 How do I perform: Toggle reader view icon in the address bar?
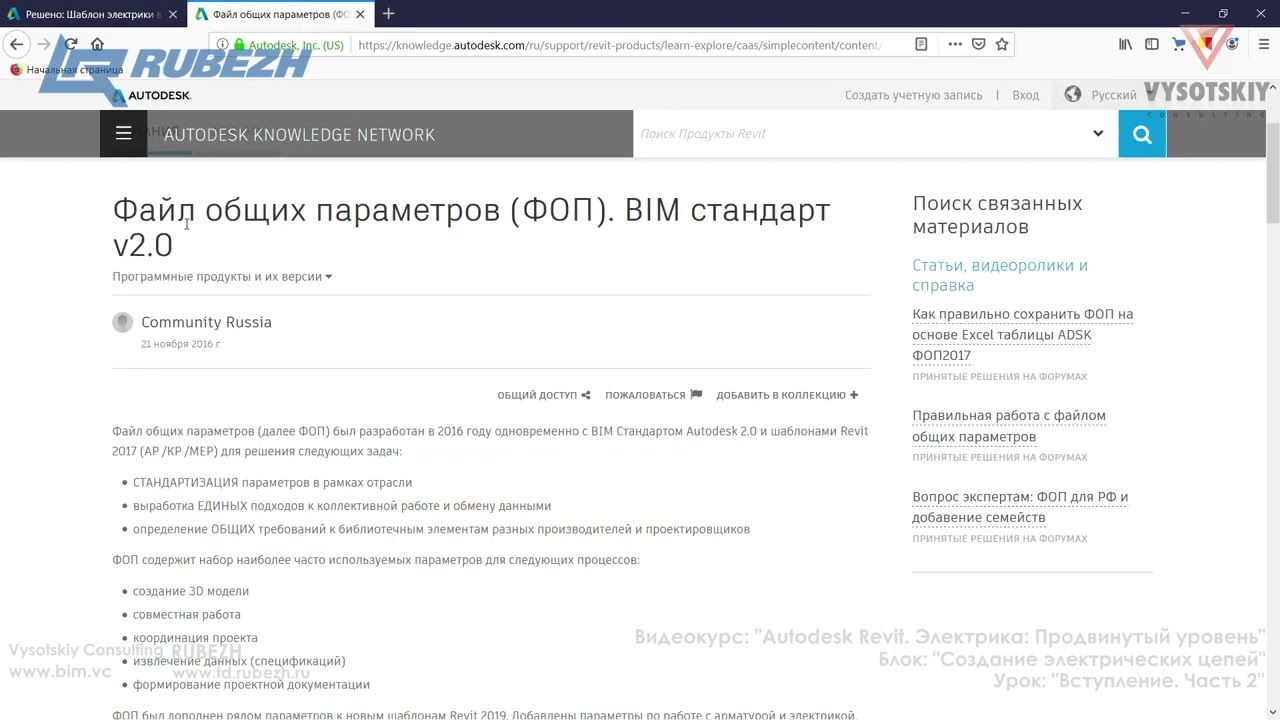(x=921, y=44)
